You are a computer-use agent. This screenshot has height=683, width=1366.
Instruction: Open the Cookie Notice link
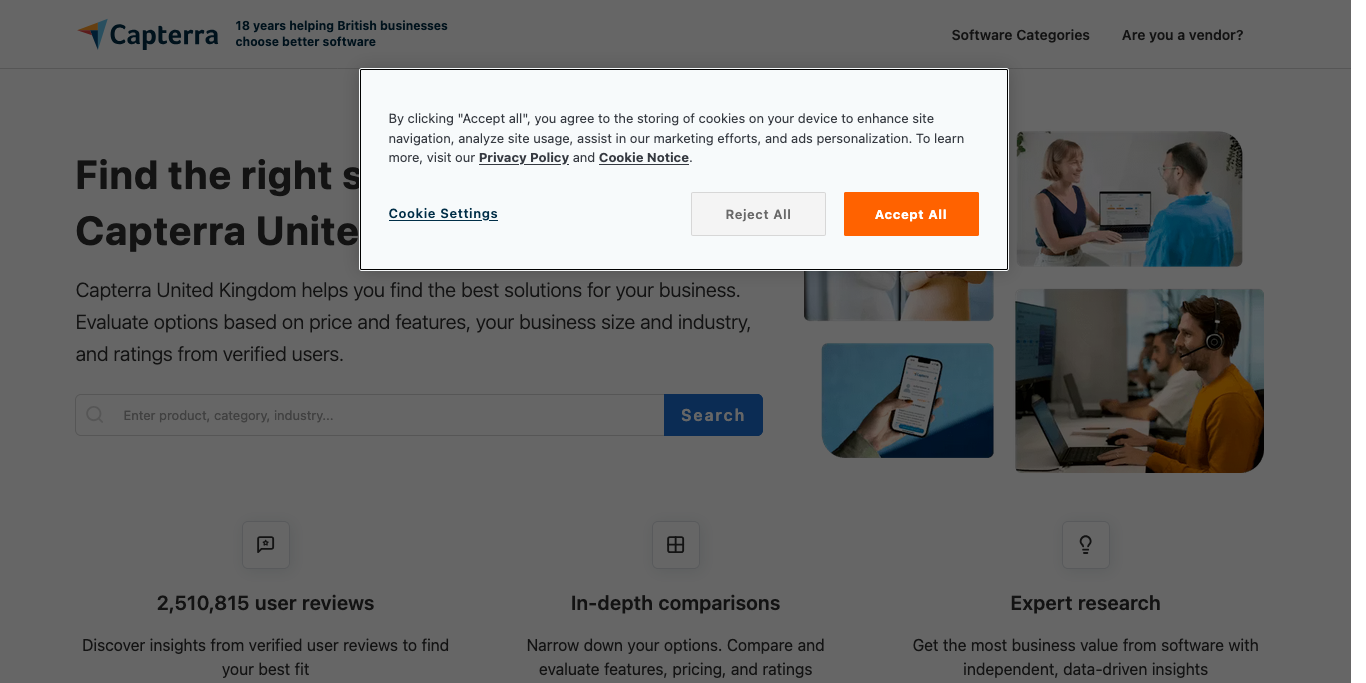coord(643,157)
